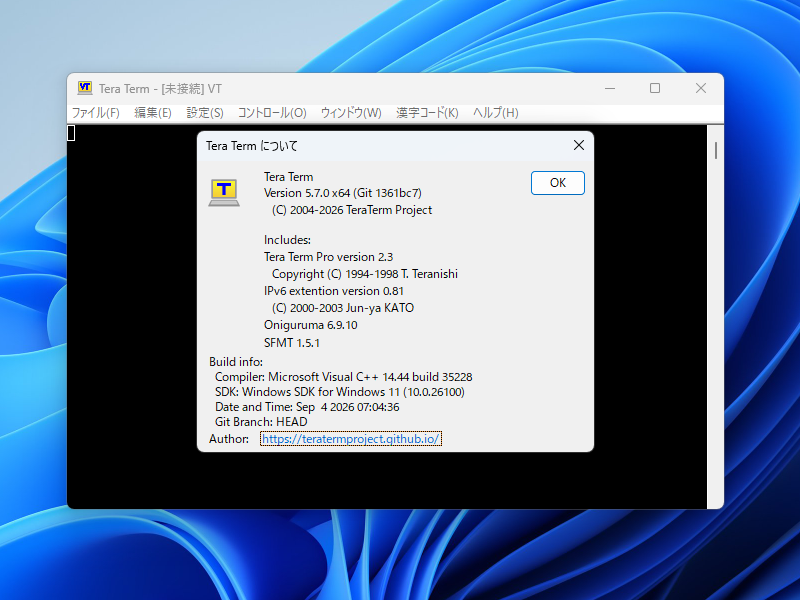Click the "IPv6 extention version 0.81" line
The image size is (800, 600).
(x=334, y=291)
